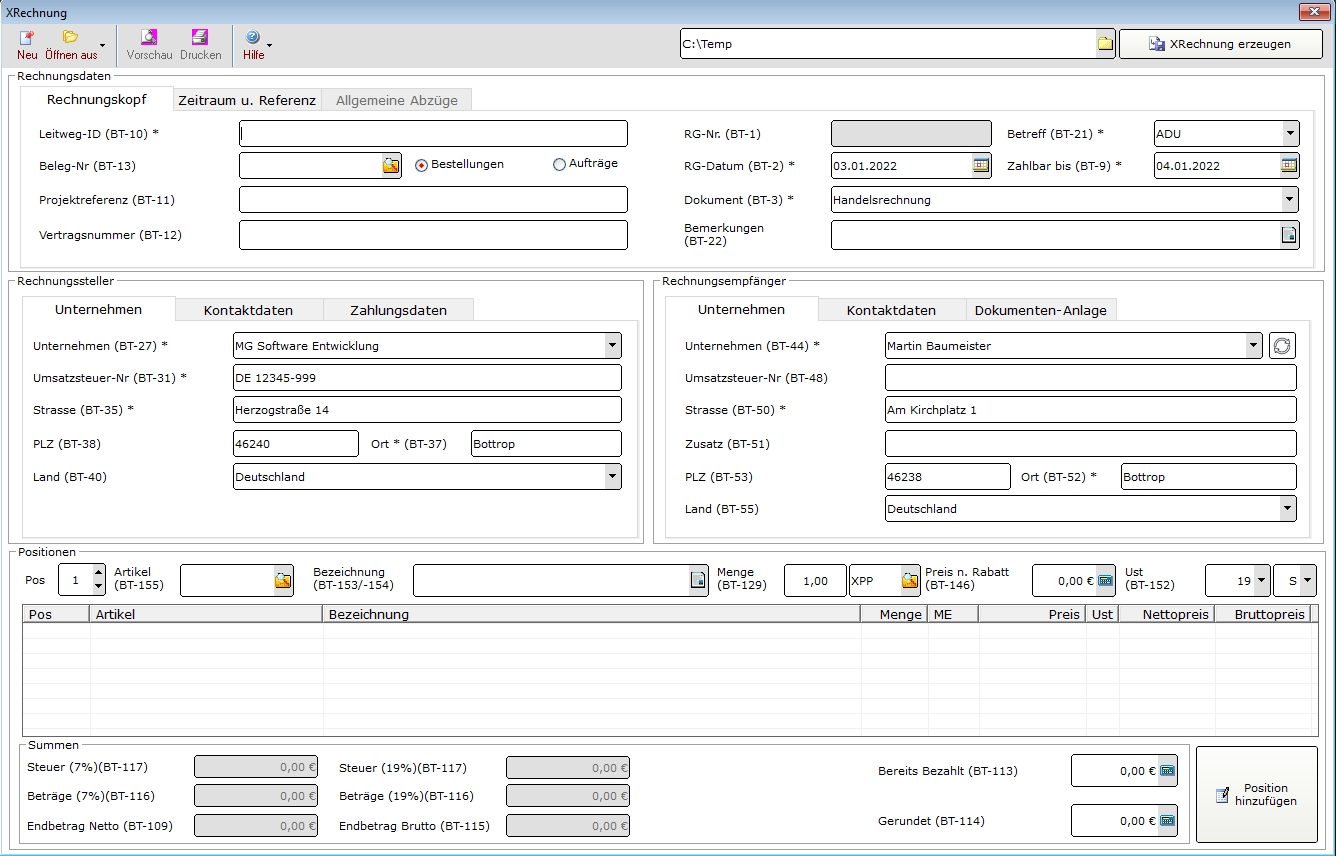Viewport: 1336px width, 856px height.
Task: Open calculator icon for Bereits Bezahlt
Action: click(x=1166, y=771)
